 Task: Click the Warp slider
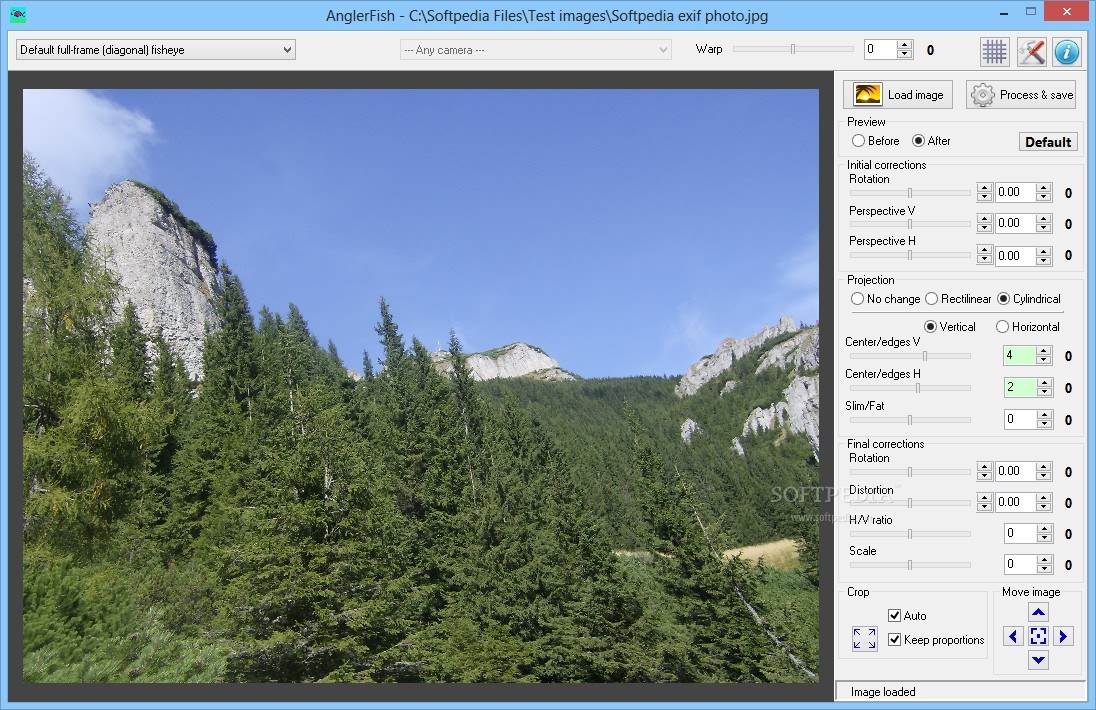tap(793, 49)
